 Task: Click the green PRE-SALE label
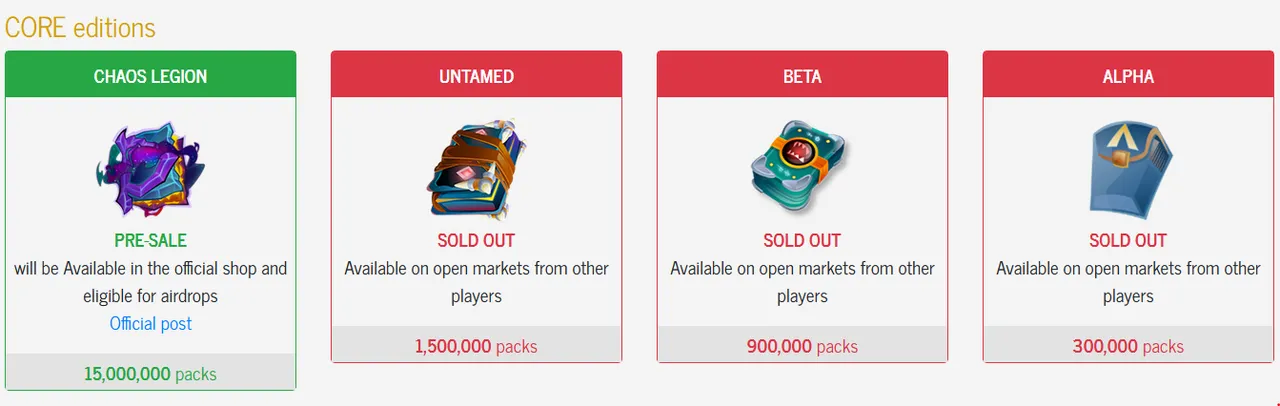point(150,241)
